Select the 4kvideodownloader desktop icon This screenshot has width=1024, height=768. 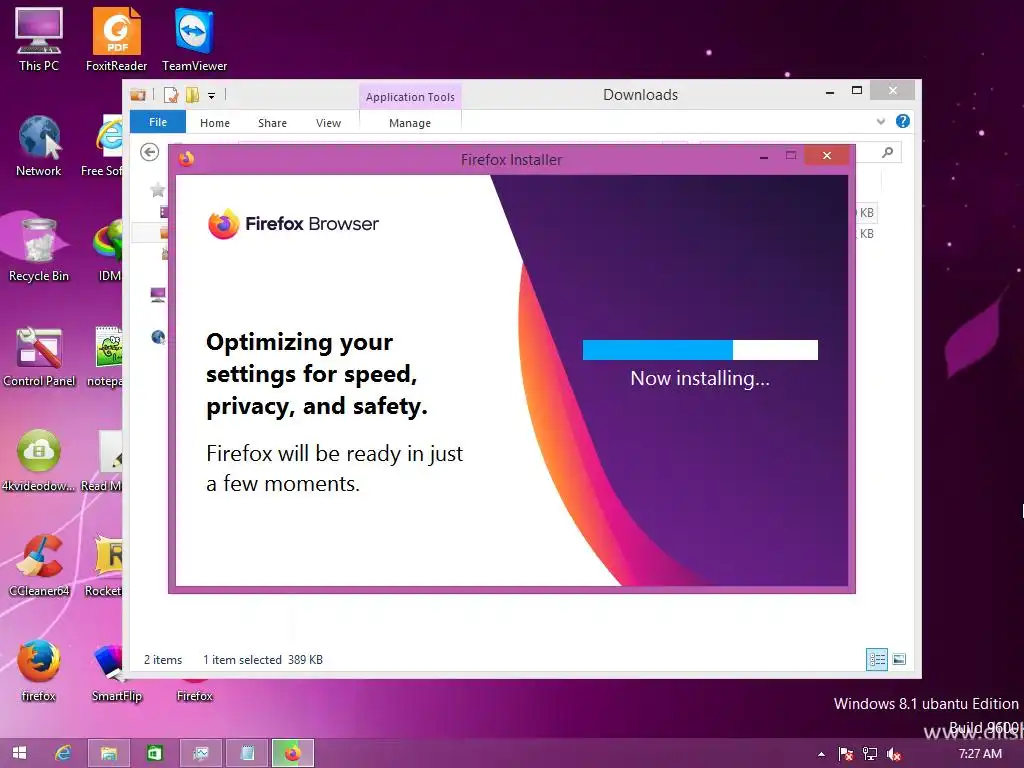pos(39,460)
